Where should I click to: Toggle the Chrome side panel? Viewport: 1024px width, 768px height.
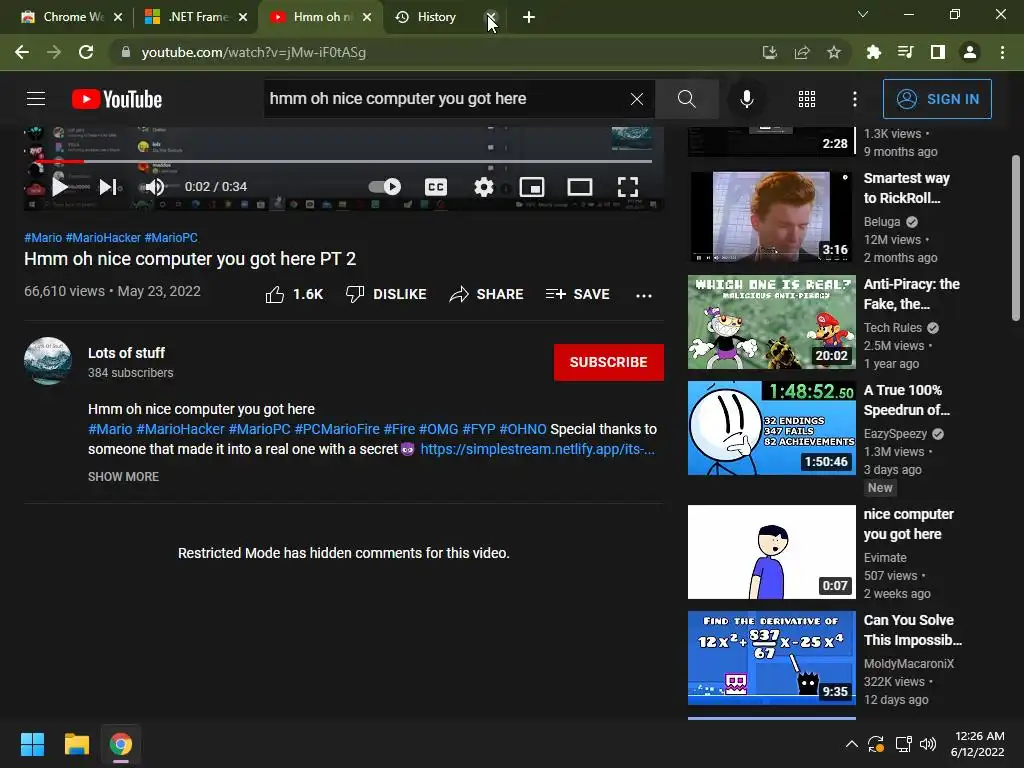tap(938, 52)
